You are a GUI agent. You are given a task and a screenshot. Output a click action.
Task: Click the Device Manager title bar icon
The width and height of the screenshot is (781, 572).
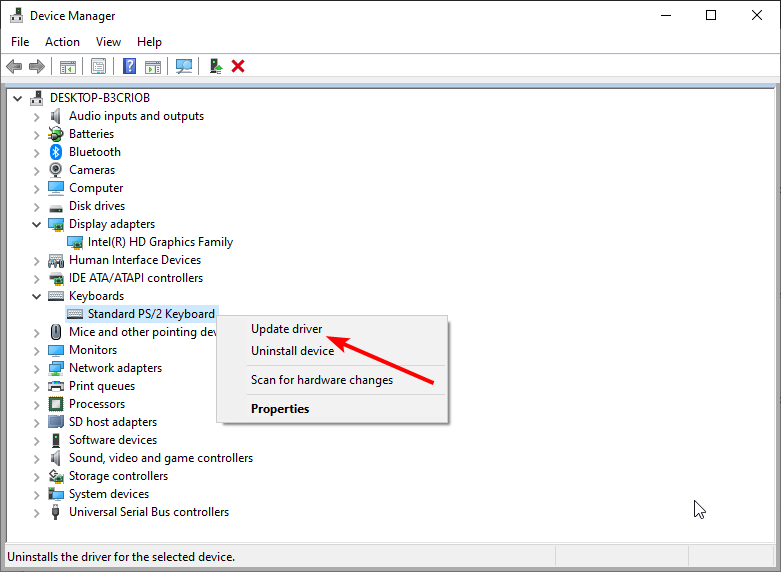(x=16, y=16)
